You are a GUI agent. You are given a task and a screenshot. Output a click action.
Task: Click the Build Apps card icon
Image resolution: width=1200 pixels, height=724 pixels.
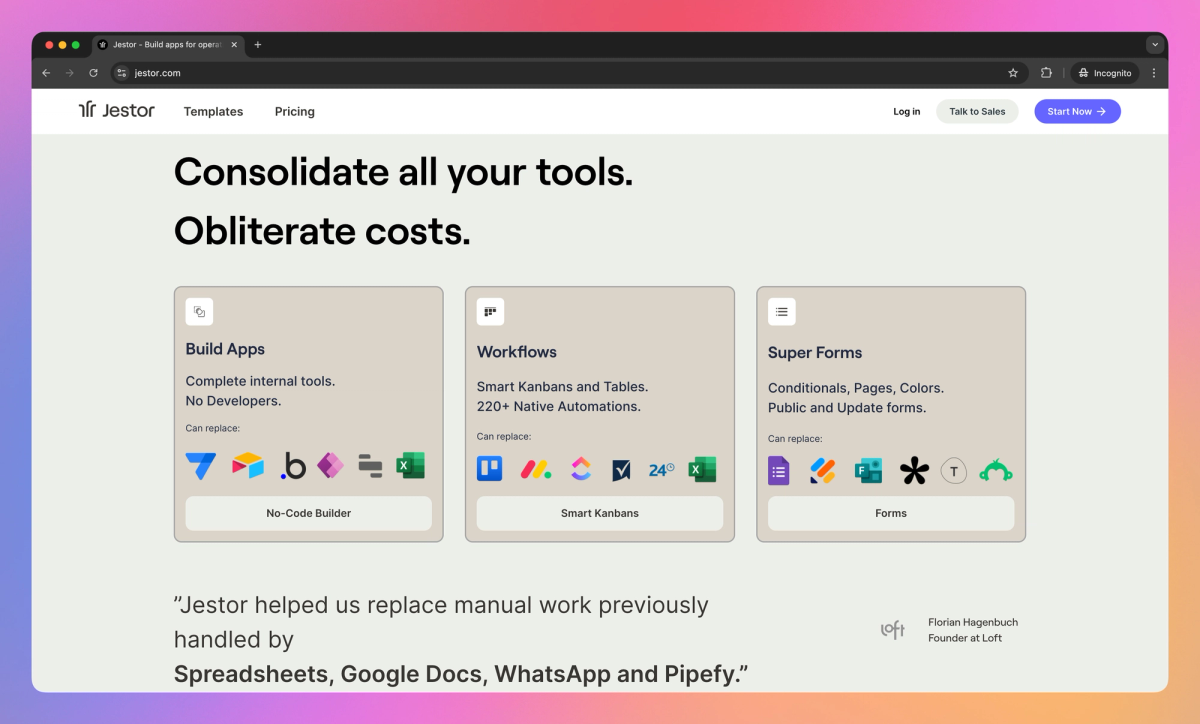[x=199, y=312]
